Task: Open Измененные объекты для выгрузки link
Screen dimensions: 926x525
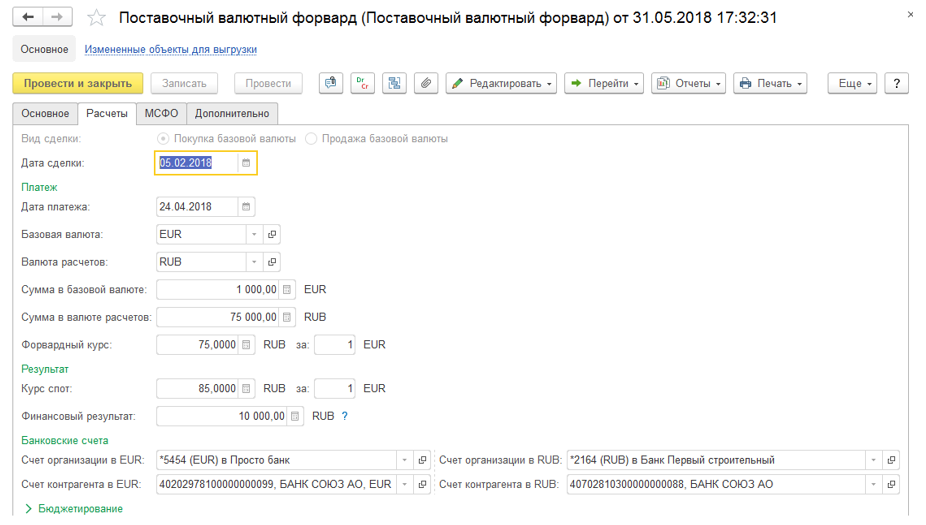Action: pyautogui.click(x=171, y=49)
